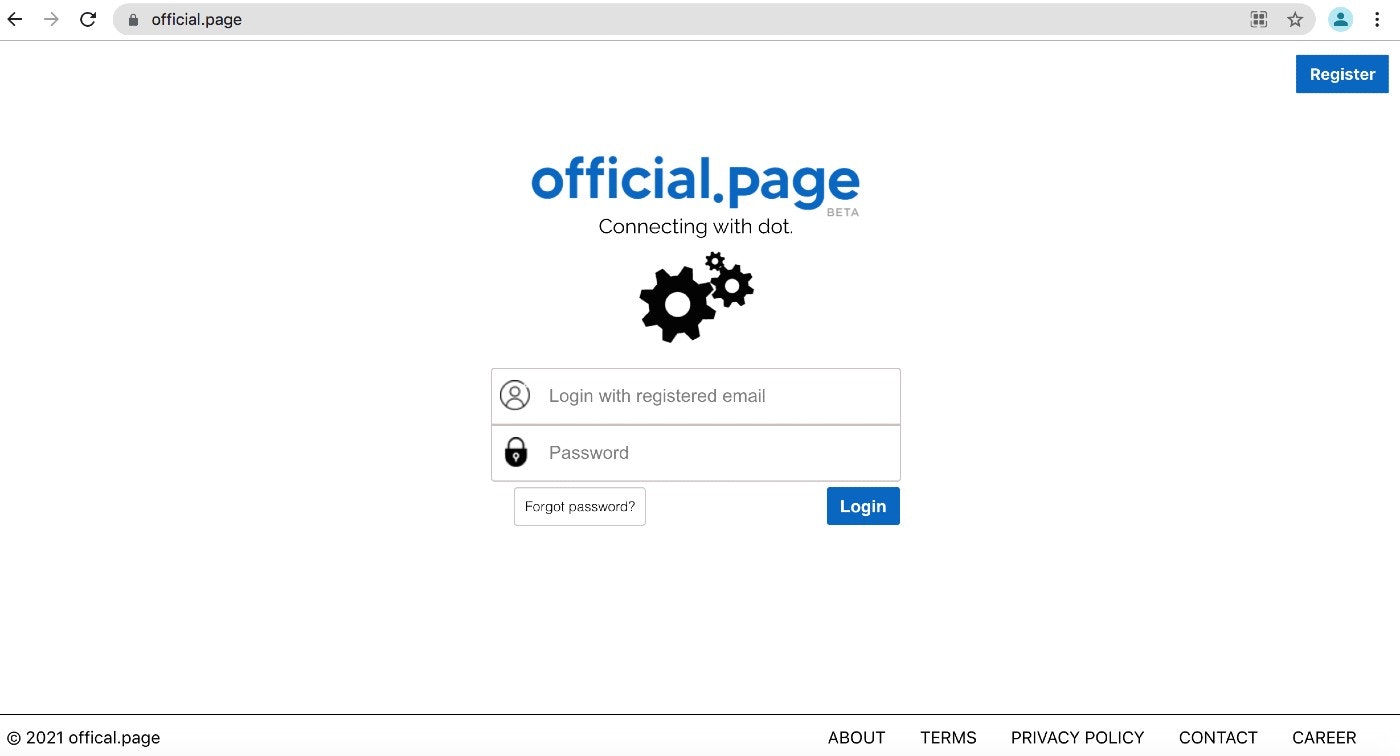Click the forward navigation arrow
Screen dimensions: 1400x756
point(50,18)
